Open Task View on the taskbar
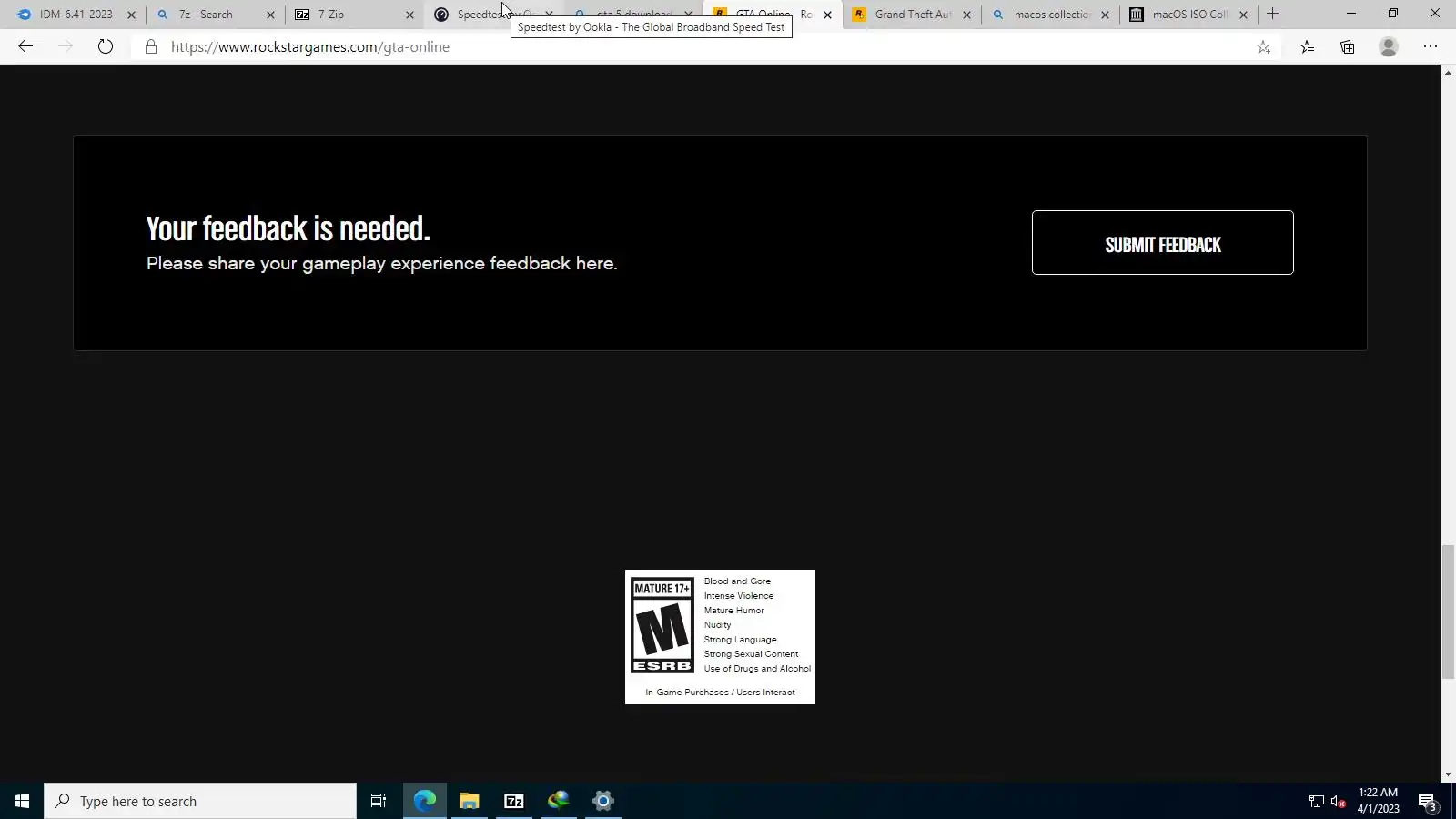 click(x=379, y=801)
